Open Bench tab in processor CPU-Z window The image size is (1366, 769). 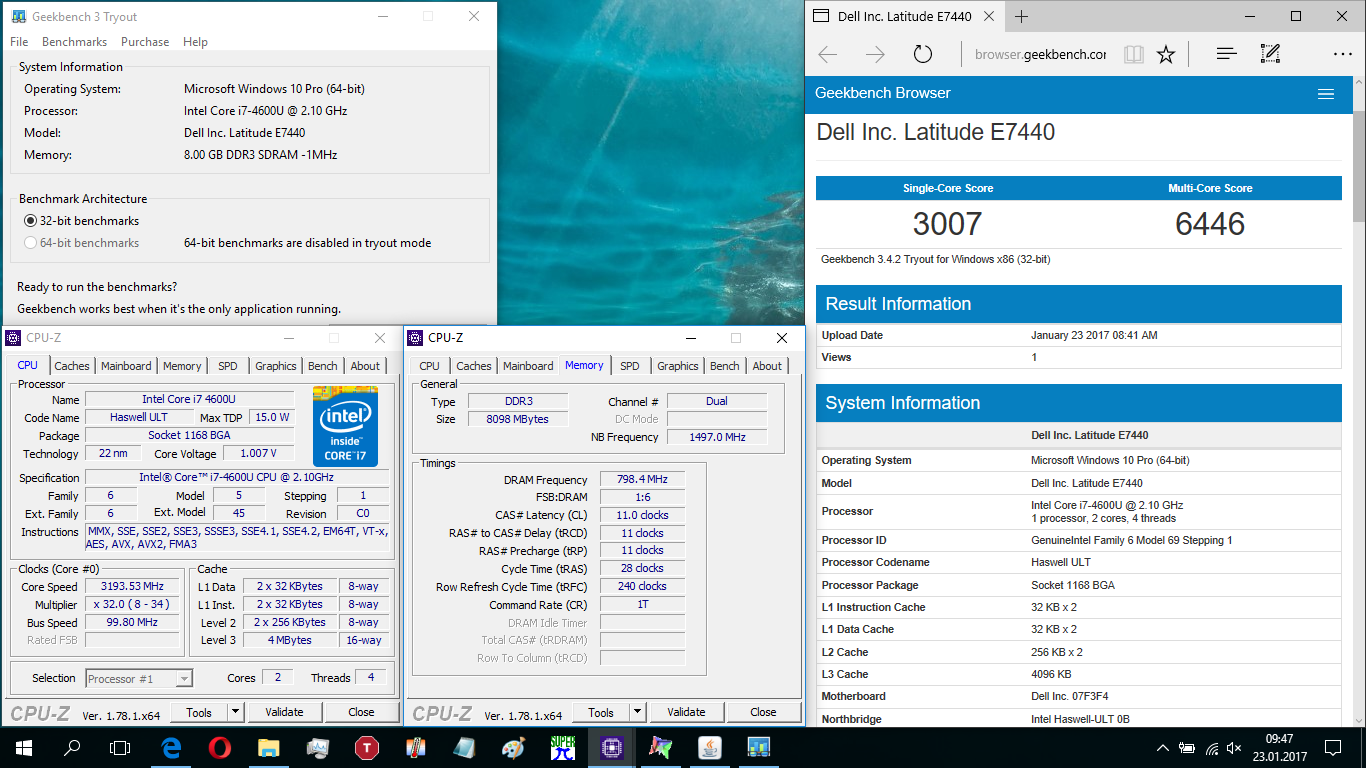click(x=323, y=366)
